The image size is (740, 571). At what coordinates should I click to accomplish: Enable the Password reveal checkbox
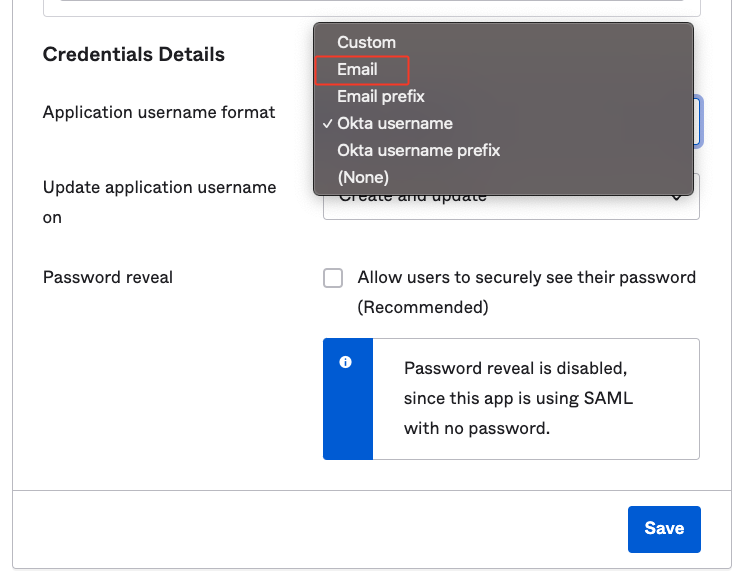(x=333, y=278)
